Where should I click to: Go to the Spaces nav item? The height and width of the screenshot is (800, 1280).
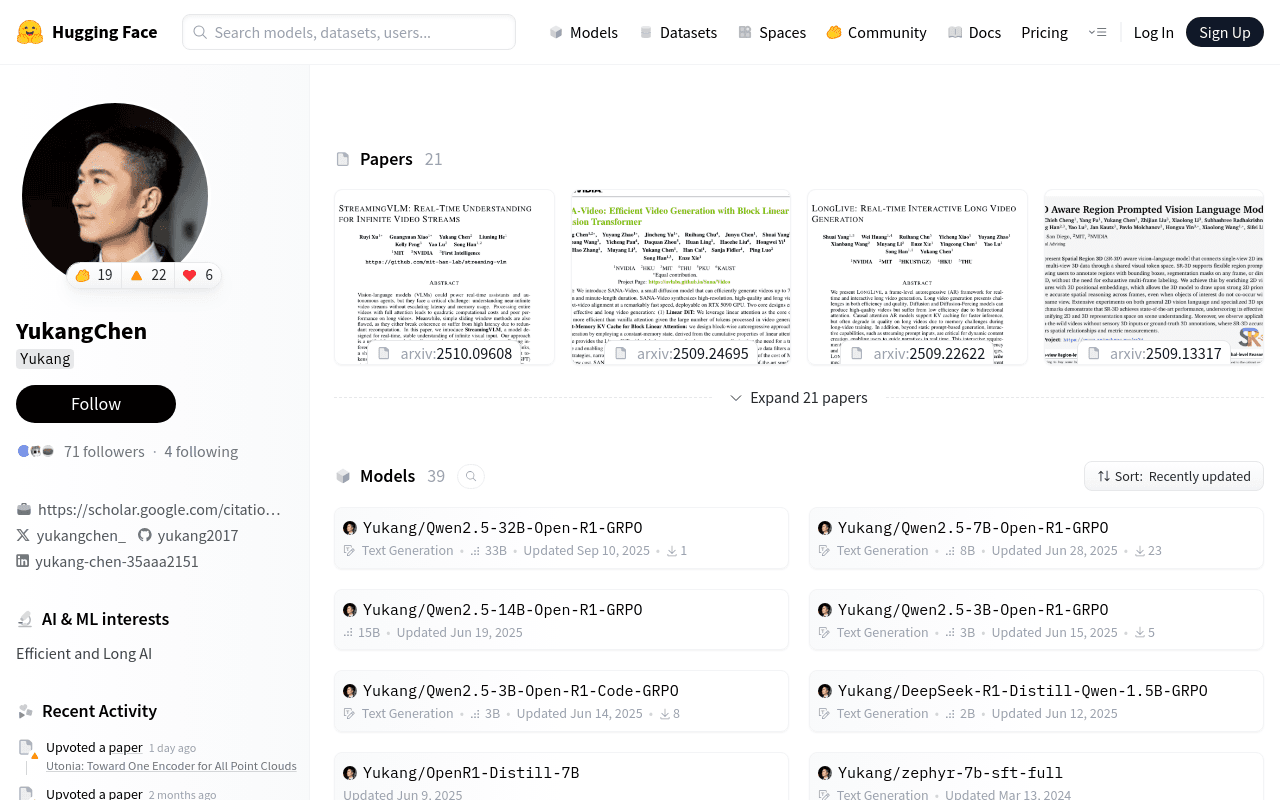772,32
